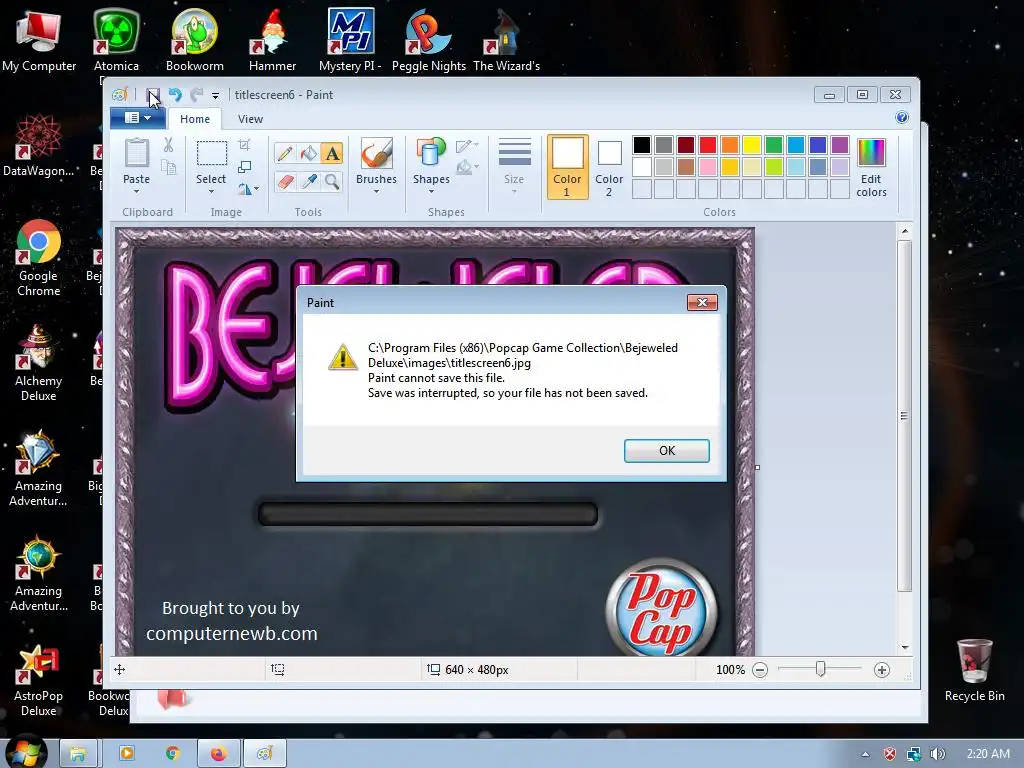Viewport: 1024px width, 768px height.
Task: Select the Color picker eyedropper tool
Action: coord(308,181)
